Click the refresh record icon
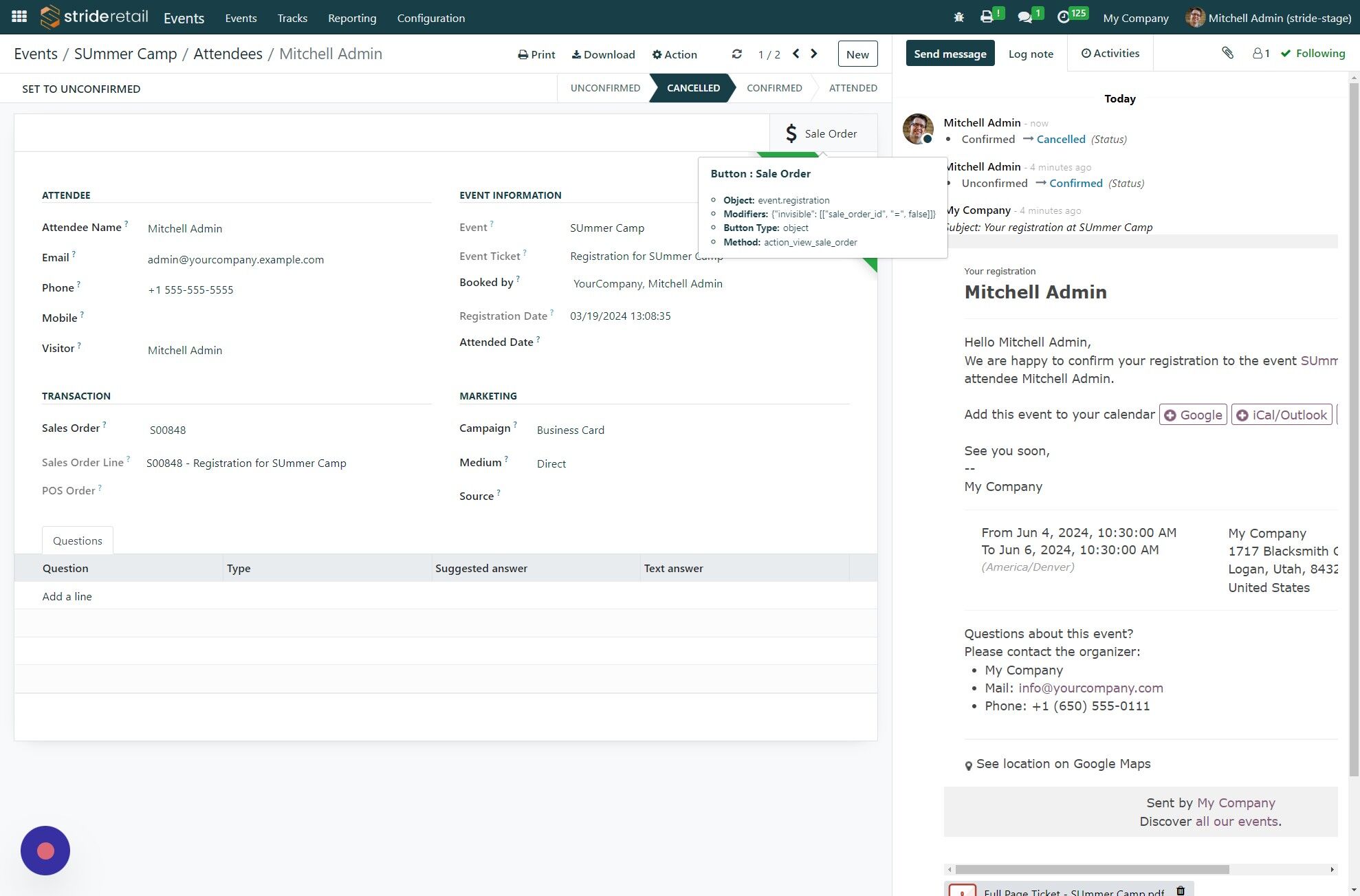The width and height of the screenshot is (1360, 896). point(736,54)
